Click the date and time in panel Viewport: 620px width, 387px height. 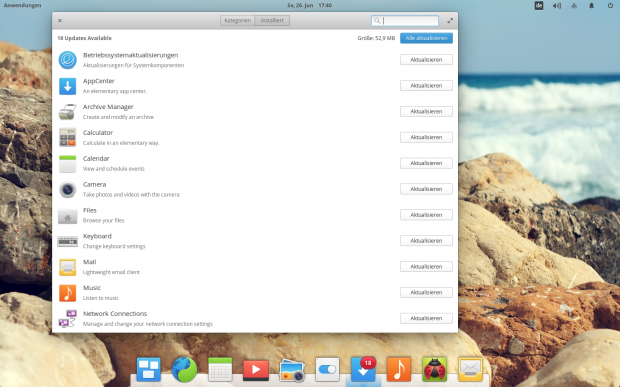click(x=309, y=6)
